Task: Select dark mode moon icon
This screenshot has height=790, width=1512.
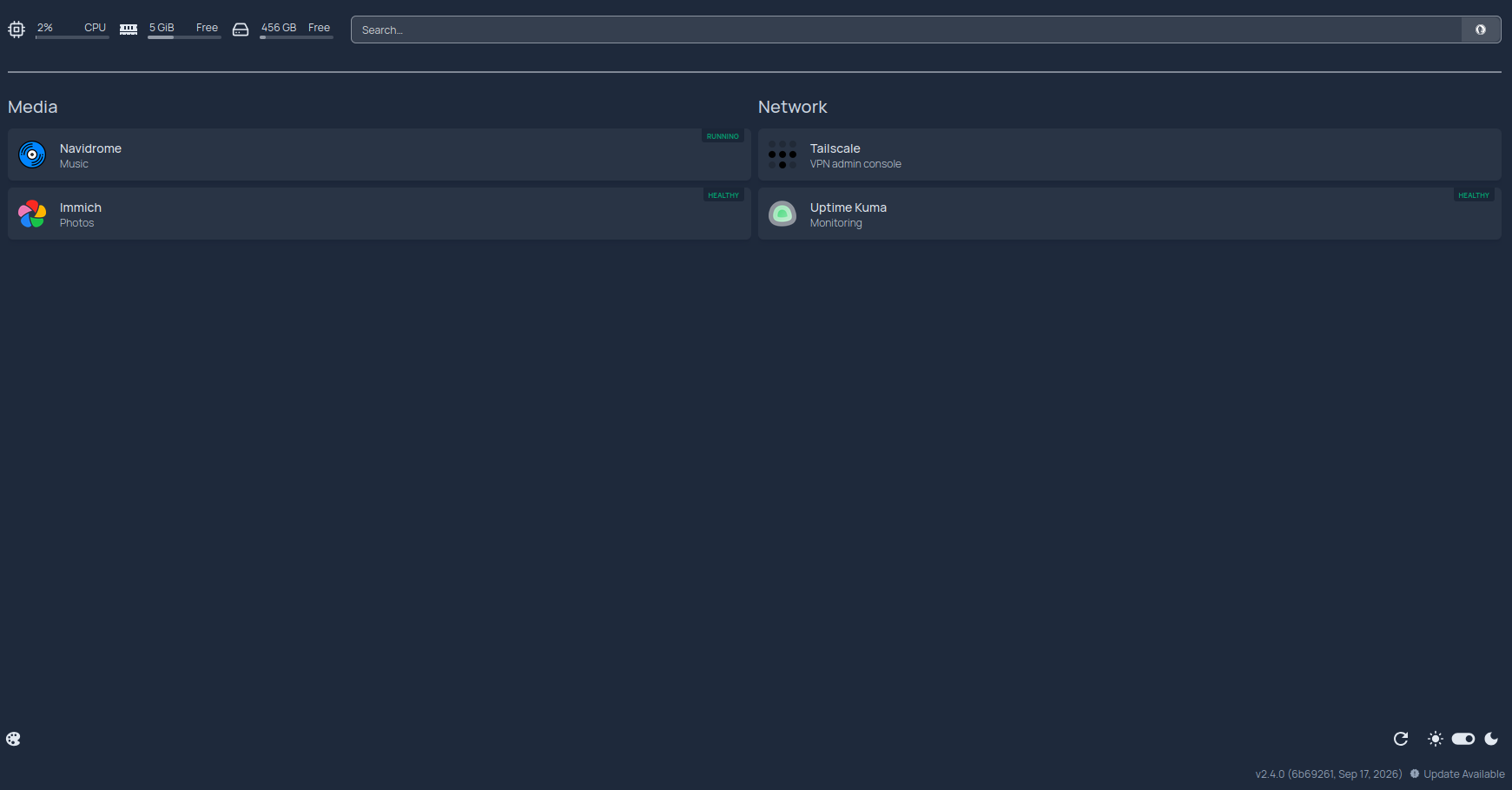Action: (x=1491, y=739)
